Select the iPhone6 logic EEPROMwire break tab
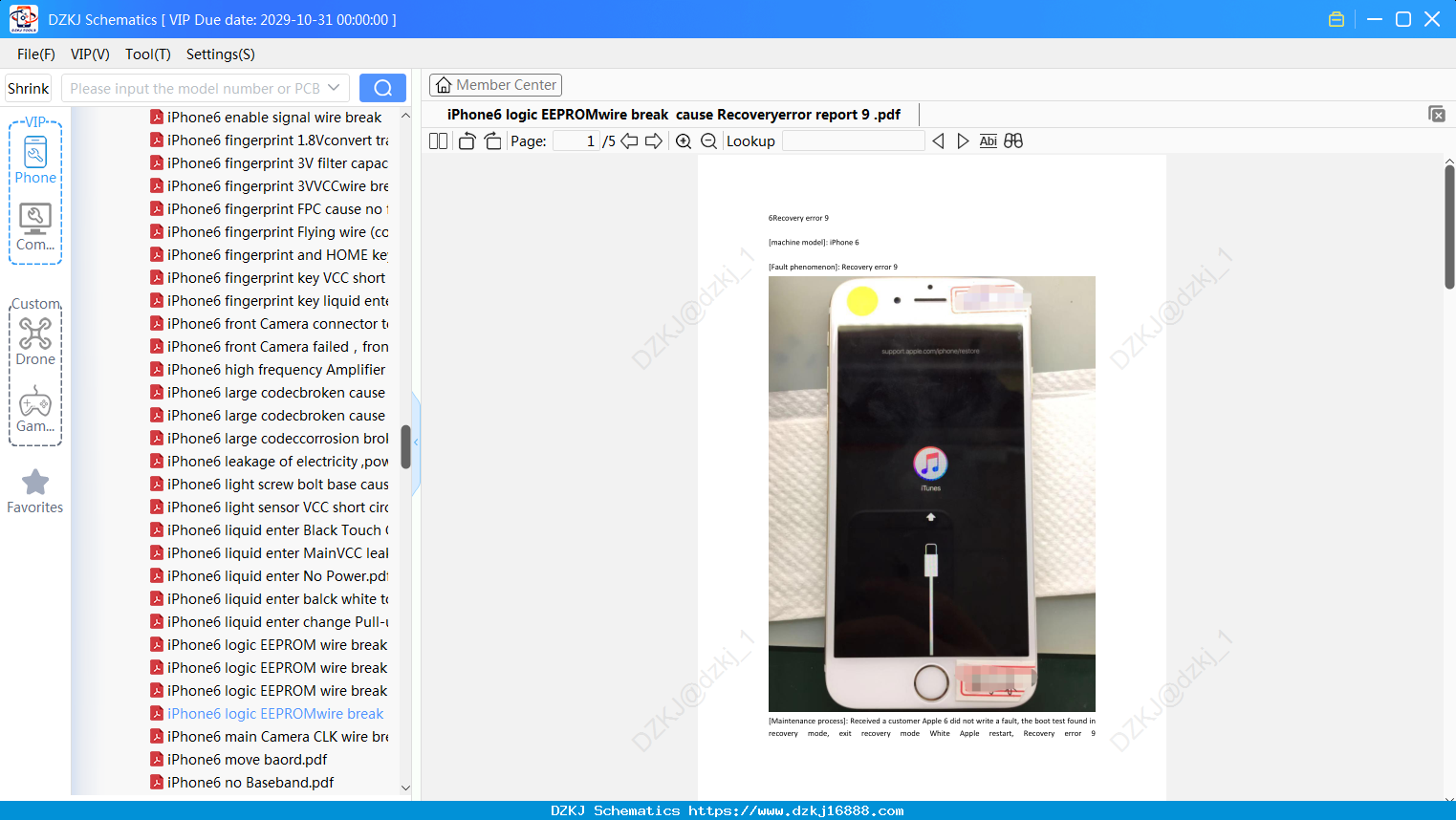 click(x=674, y=115)
